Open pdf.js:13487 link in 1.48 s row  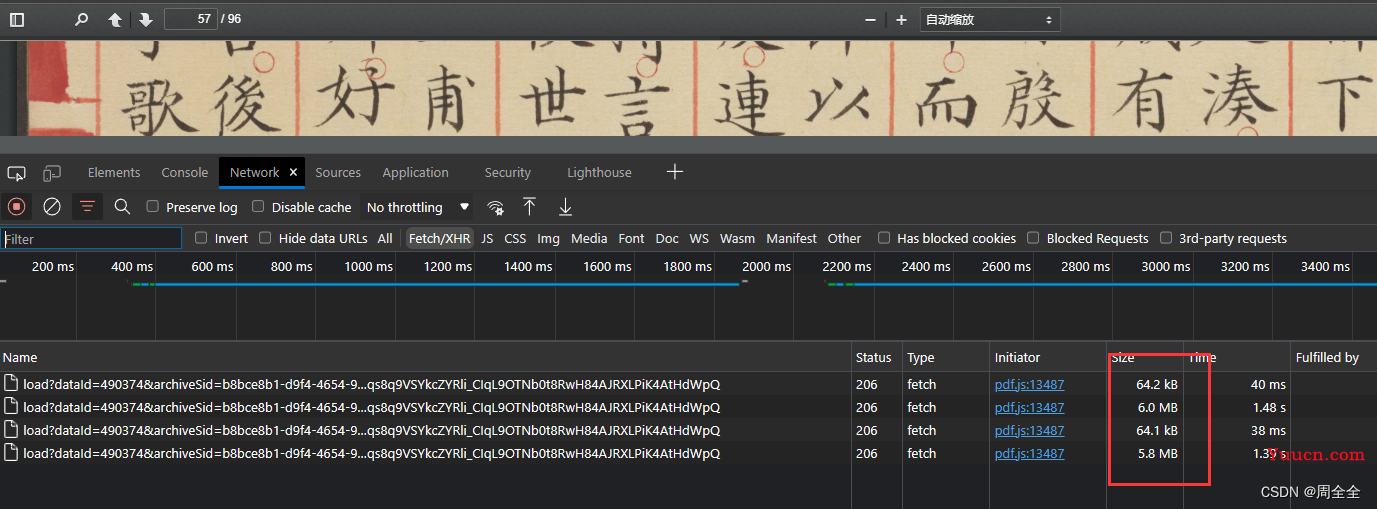tap(1029, 407)
